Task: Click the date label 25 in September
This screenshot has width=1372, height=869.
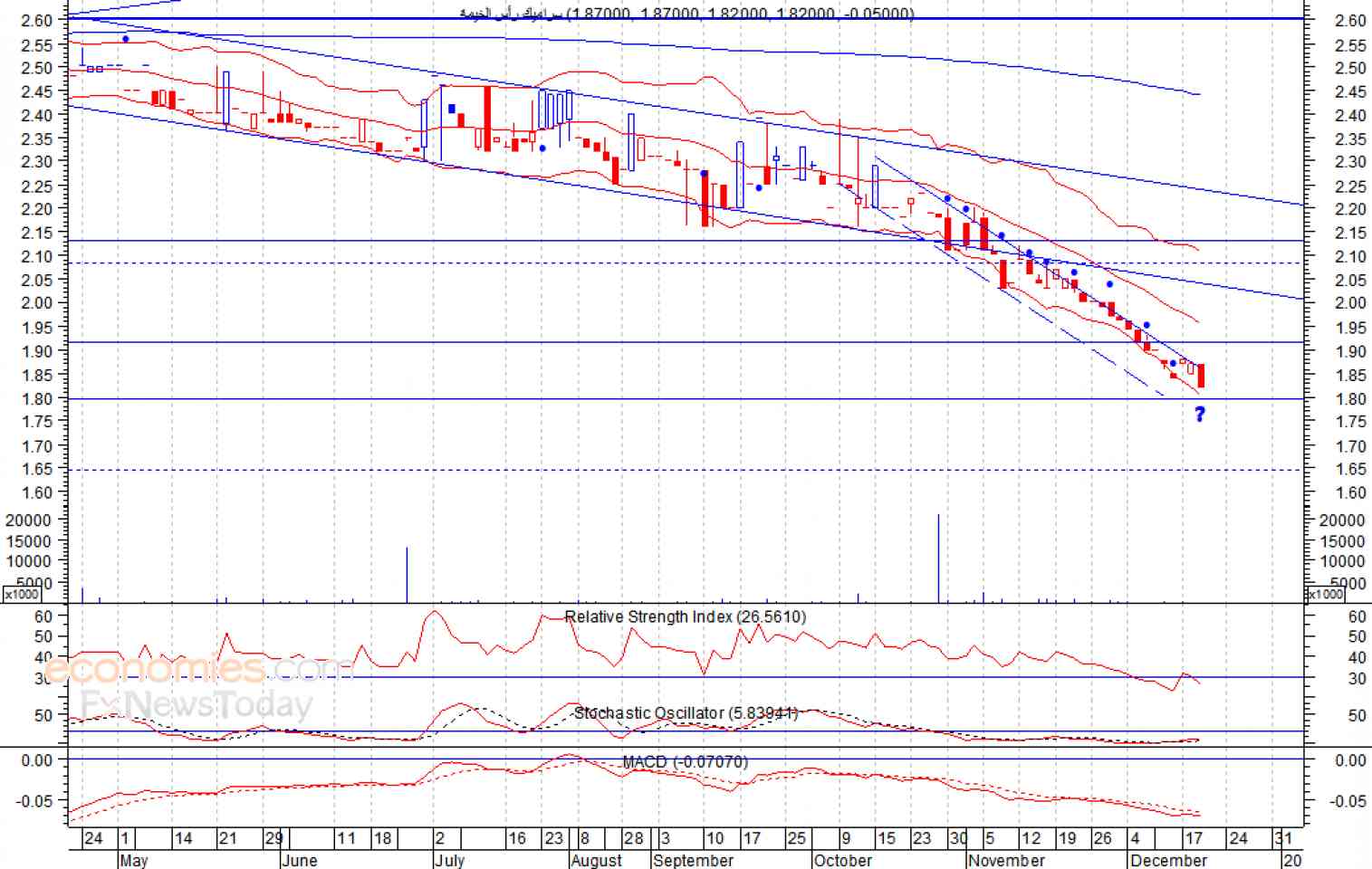Action: click(x=796, y=838)
